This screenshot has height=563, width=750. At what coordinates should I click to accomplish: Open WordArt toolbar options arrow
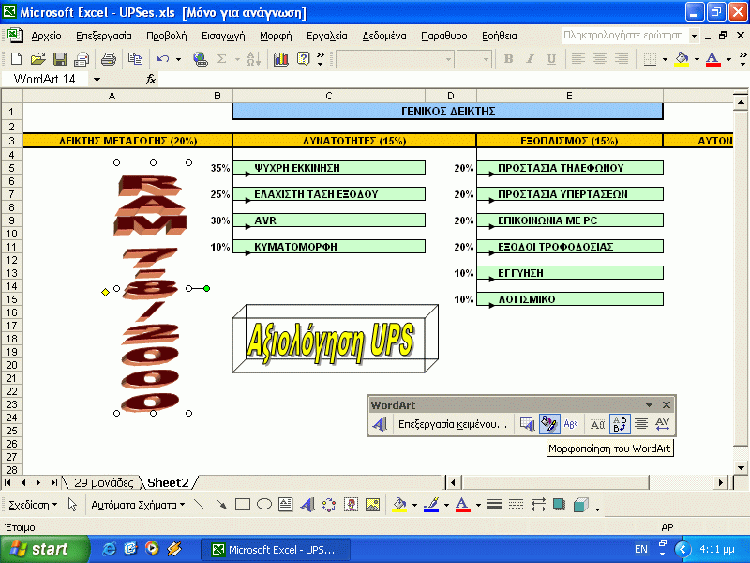(649, 405)
